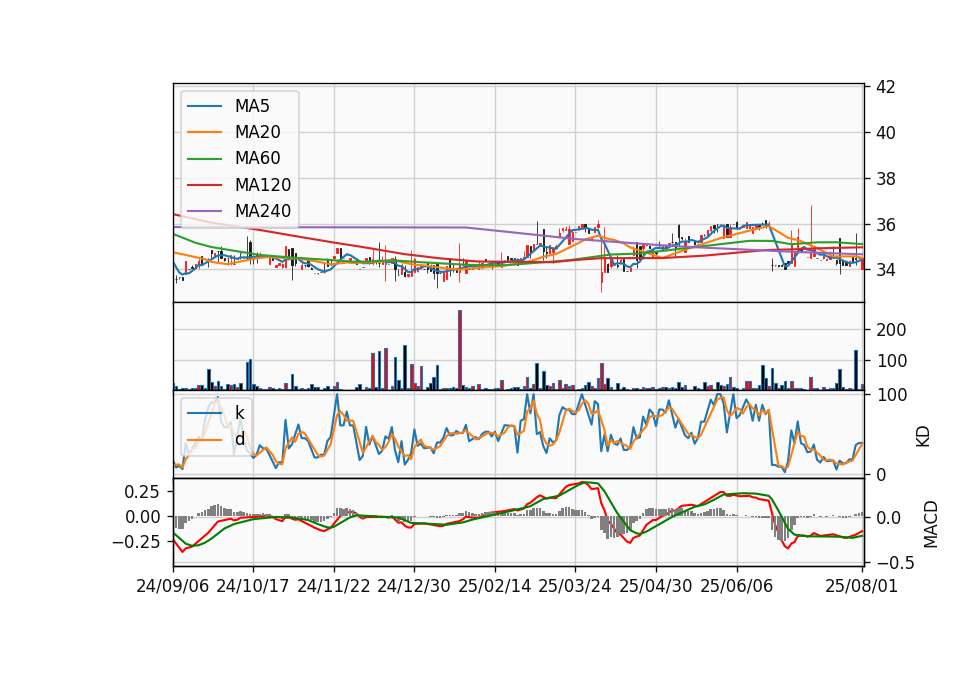Click the 25/03/24 date tick label

575,586
